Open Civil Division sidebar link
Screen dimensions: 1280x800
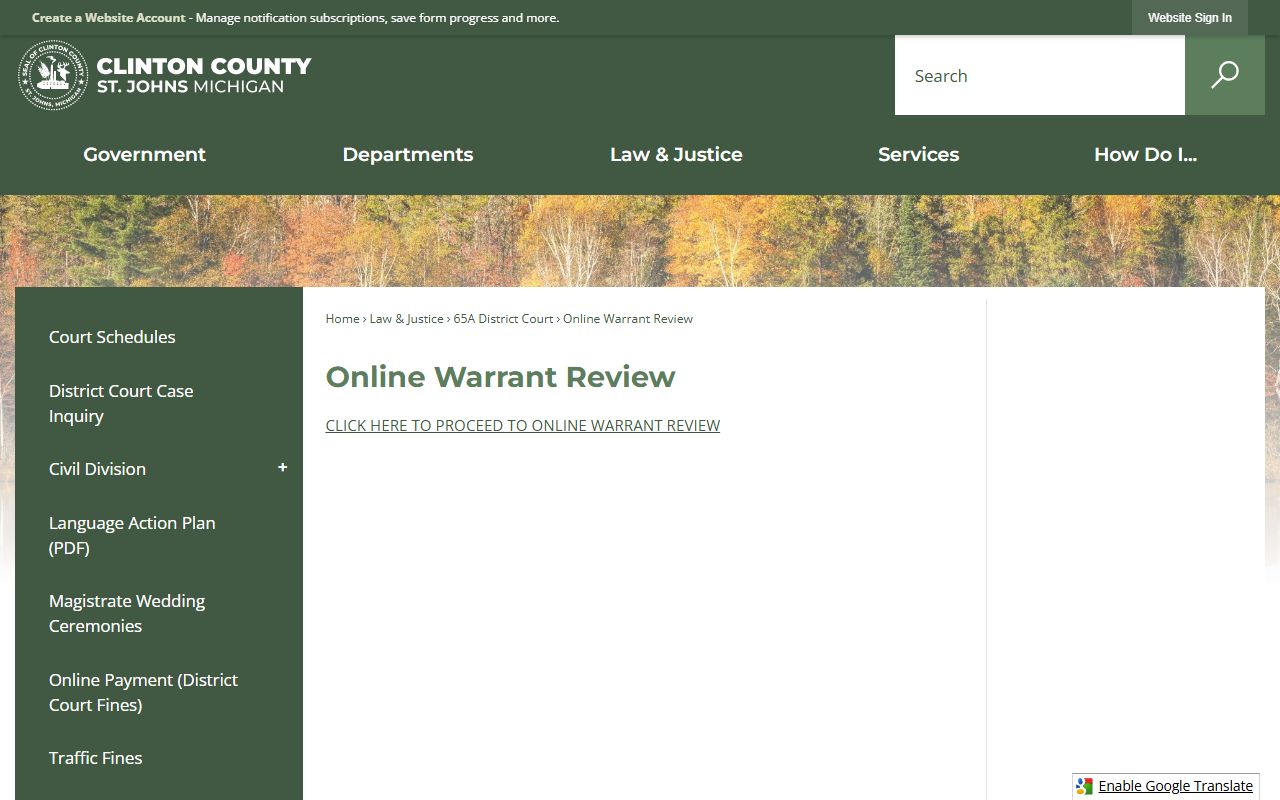pyautogui.click(x=97, y=469)
